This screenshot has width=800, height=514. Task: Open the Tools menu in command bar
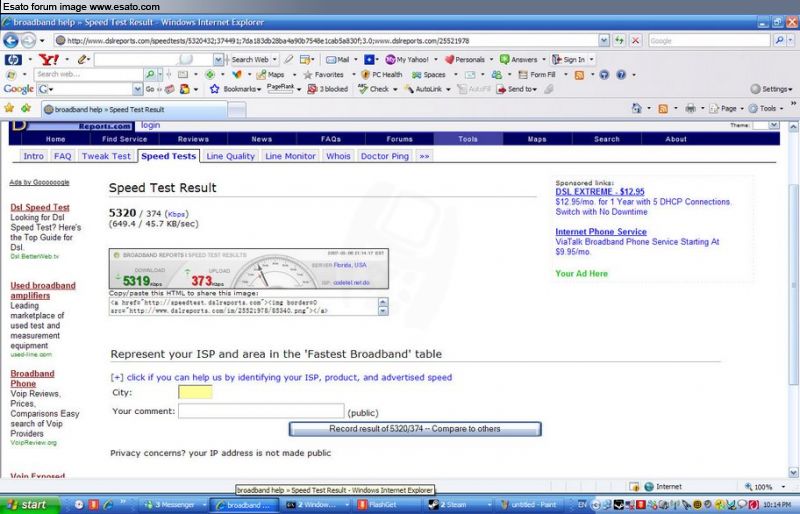click(x=764, y=108)
